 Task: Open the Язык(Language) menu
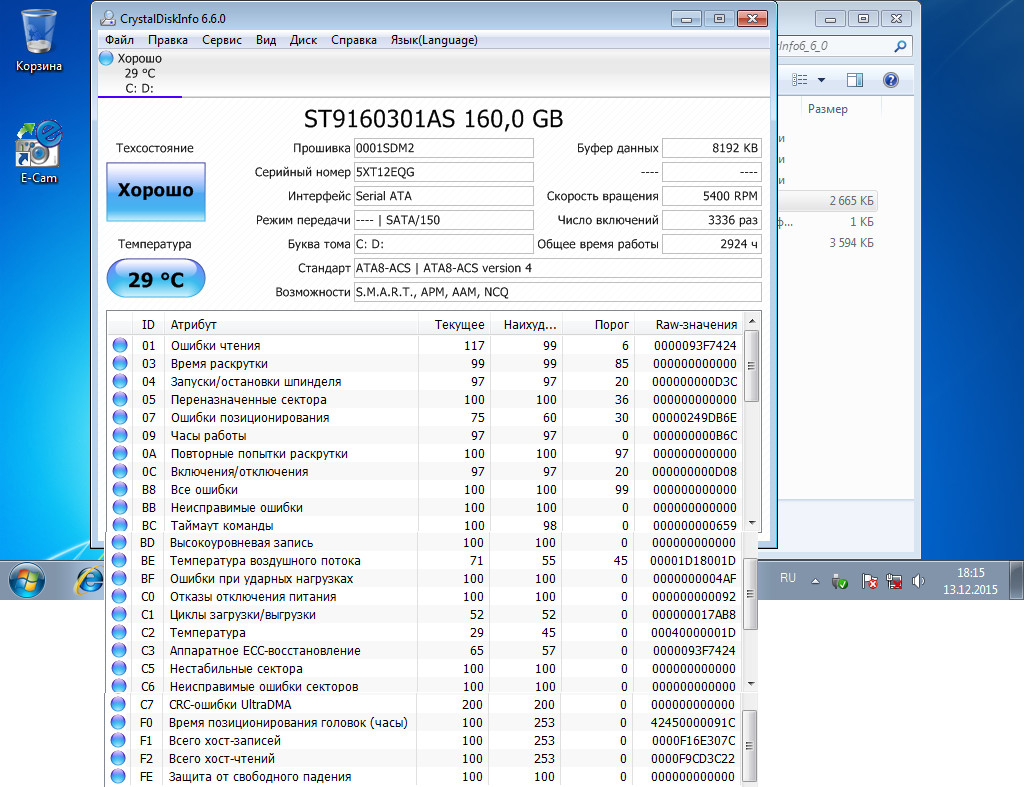tap(433, 40)
